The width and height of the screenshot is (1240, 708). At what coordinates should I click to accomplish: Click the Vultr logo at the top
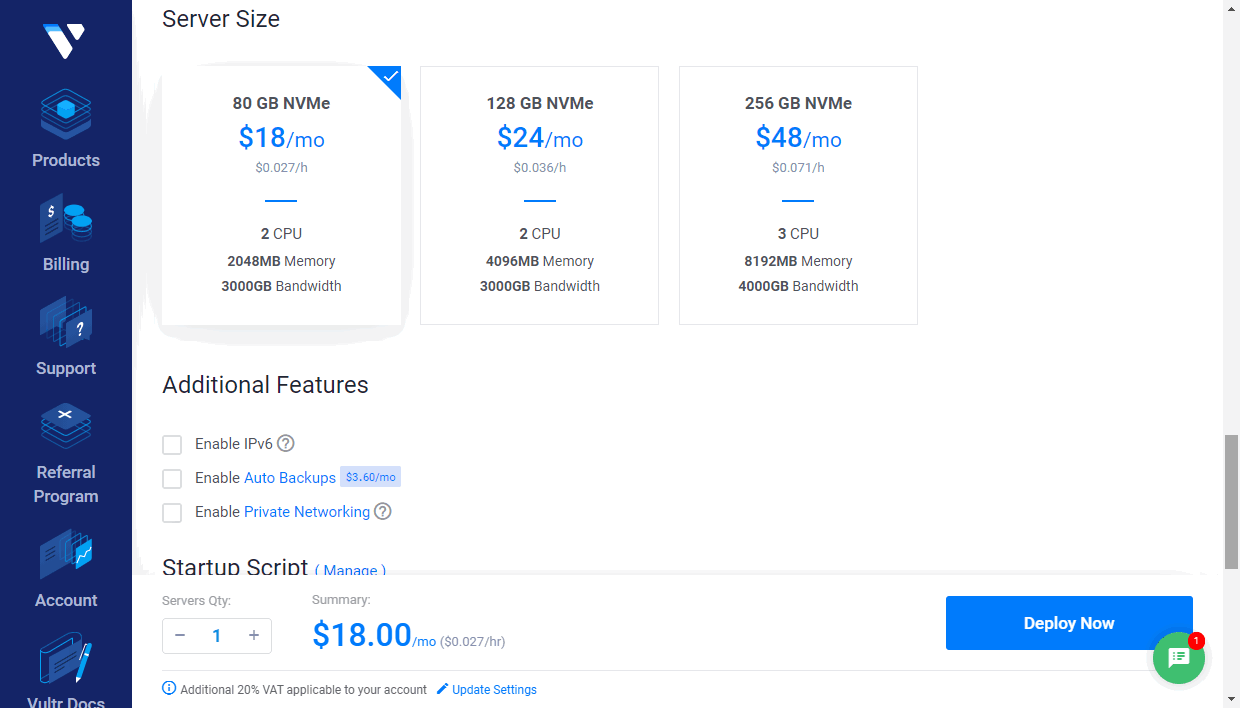(x=65, y=40)
